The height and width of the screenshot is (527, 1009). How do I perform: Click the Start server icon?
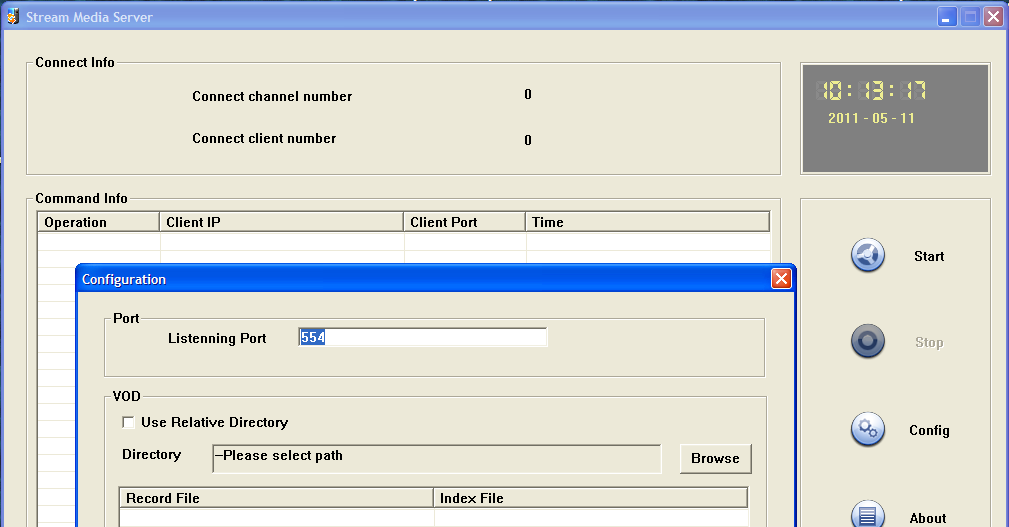867,255
